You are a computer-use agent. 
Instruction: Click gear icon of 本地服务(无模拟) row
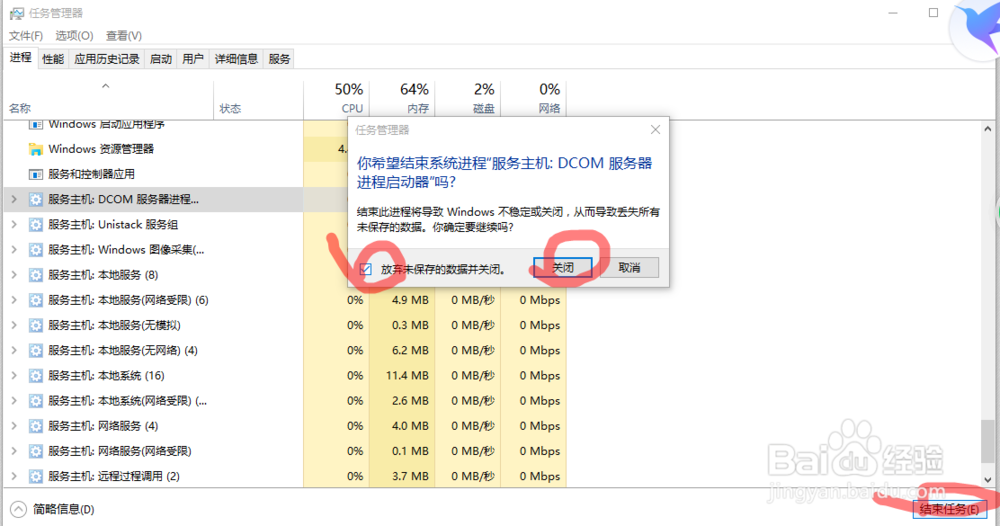pos(36,325)
